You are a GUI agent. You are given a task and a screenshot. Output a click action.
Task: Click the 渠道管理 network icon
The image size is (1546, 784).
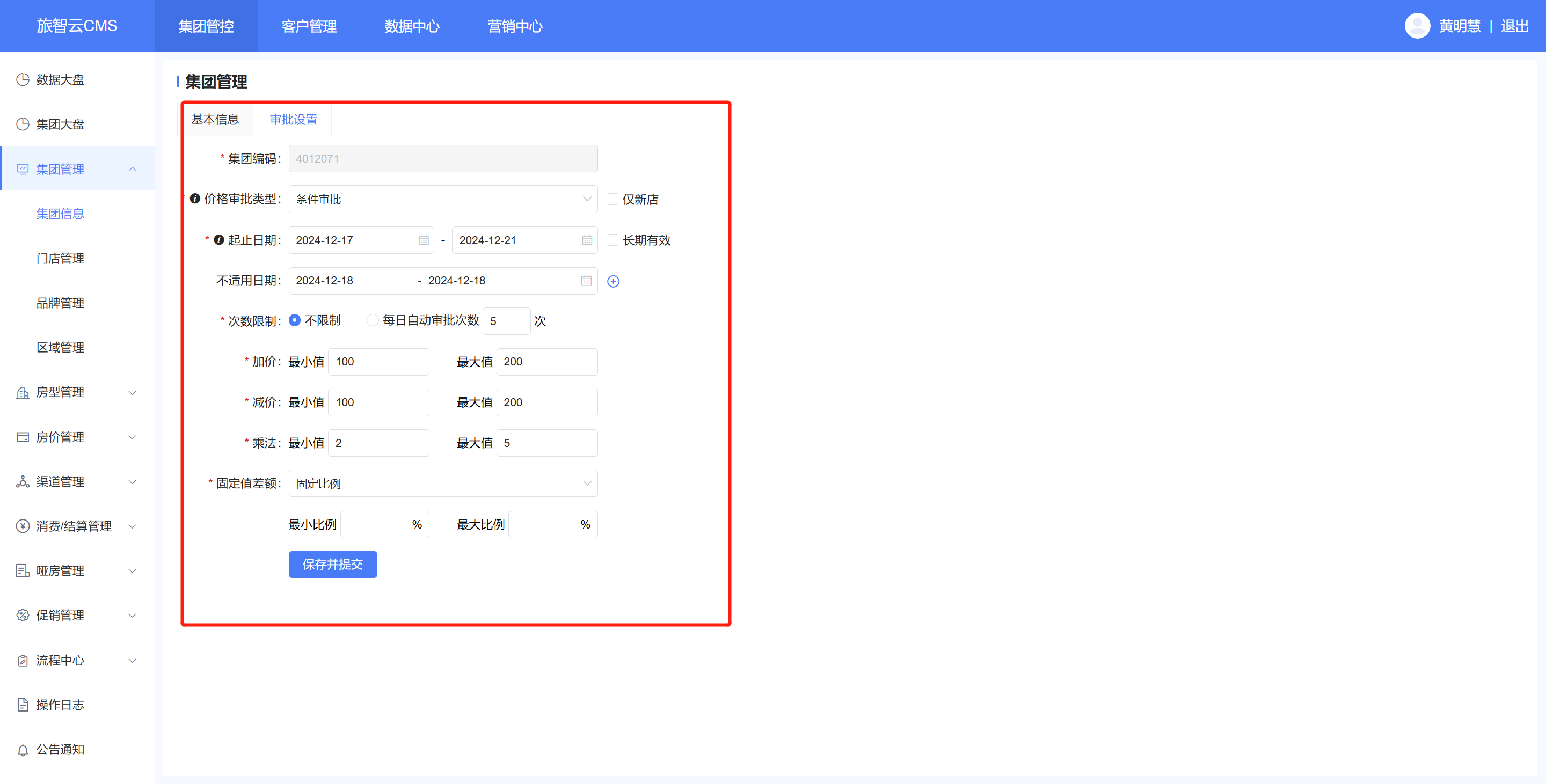(x=23, y=482)
